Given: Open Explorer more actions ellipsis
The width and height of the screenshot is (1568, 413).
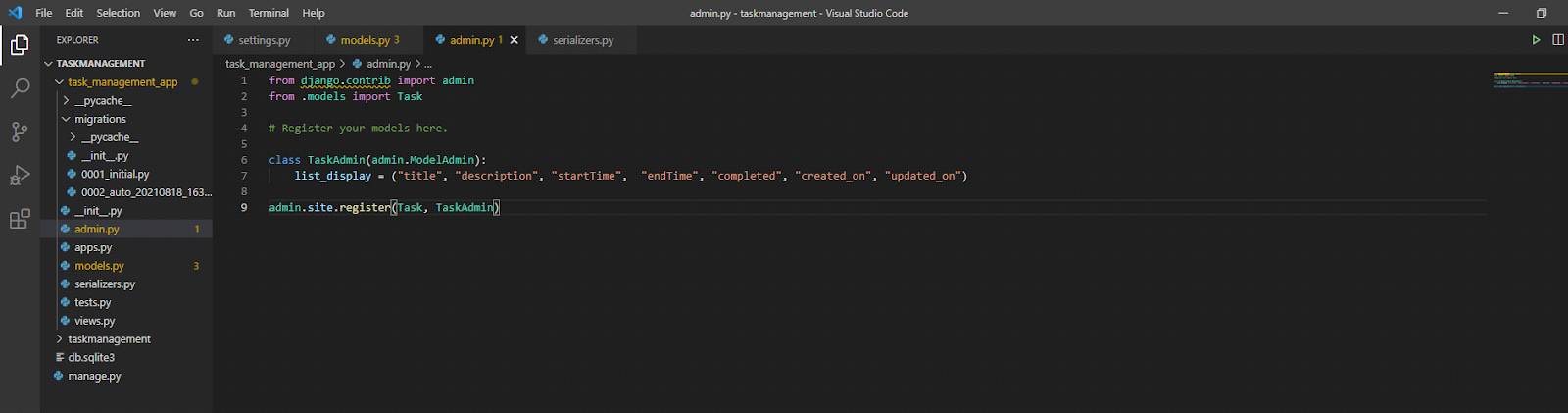Looking at the screenshot, I should 193,40.
